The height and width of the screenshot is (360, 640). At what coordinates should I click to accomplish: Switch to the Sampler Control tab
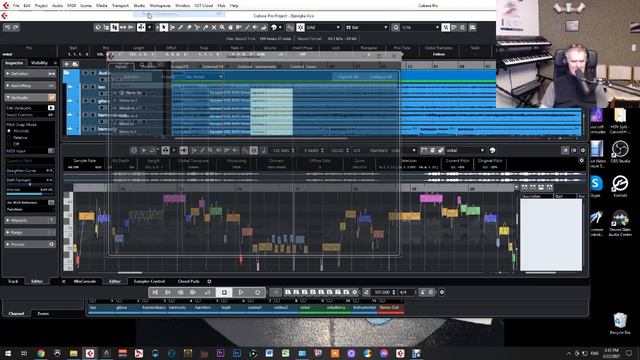(x=149, y=281)
